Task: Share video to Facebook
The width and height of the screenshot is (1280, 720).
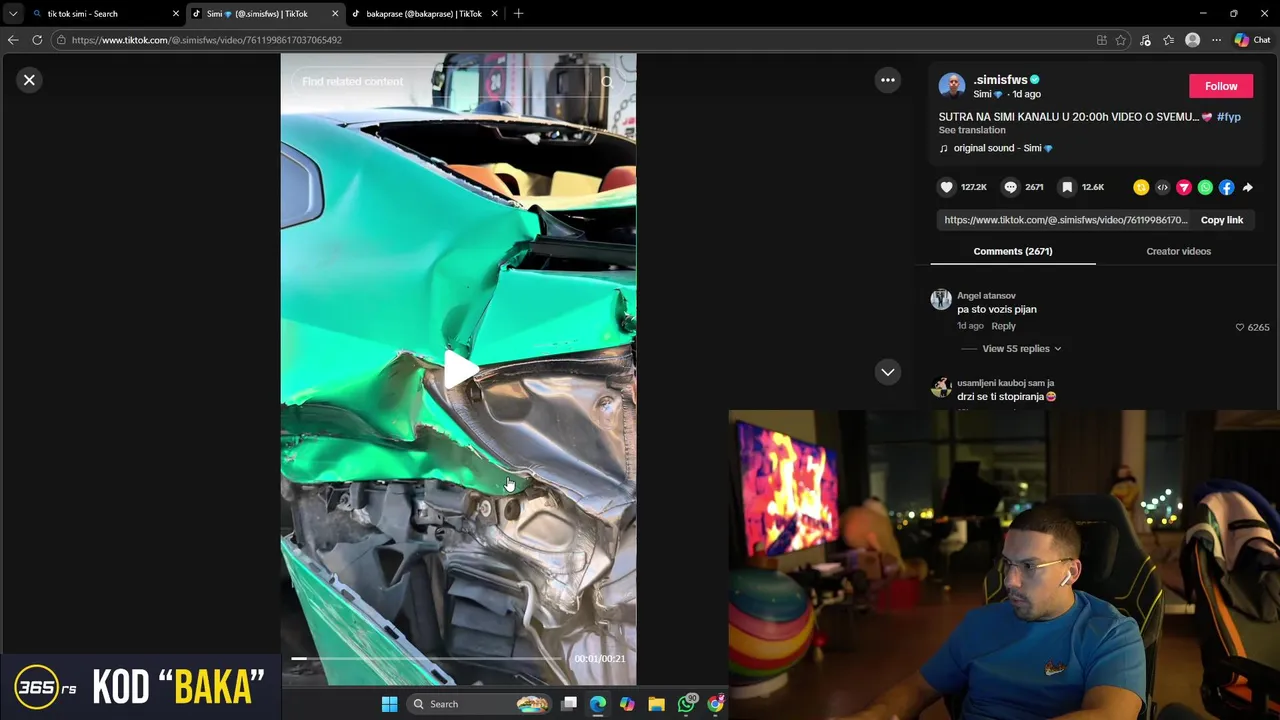Action: click(x=1226, y=187)
